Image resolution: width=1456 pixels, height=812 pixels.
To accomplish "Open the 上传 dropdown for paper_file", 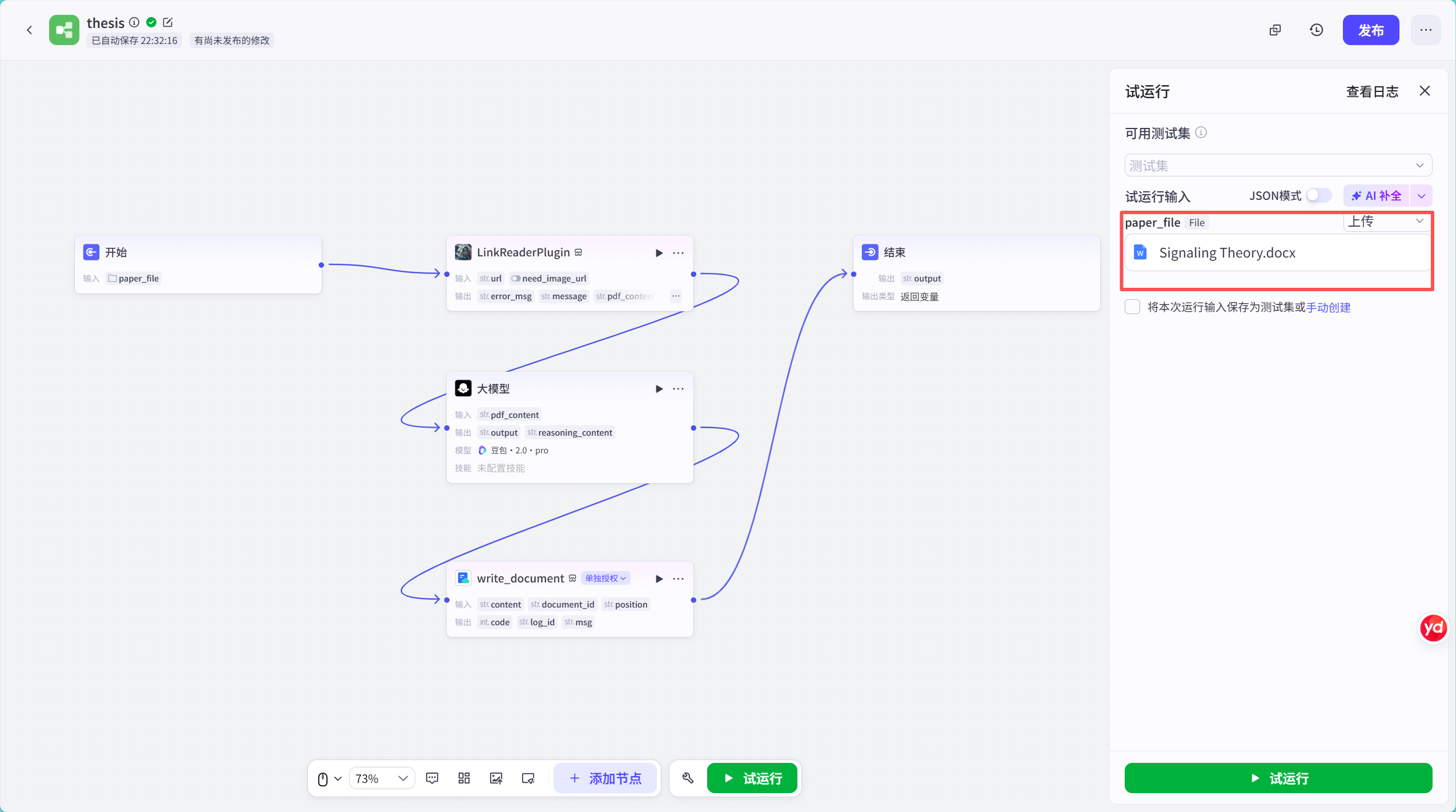I will pos(1386,221).
